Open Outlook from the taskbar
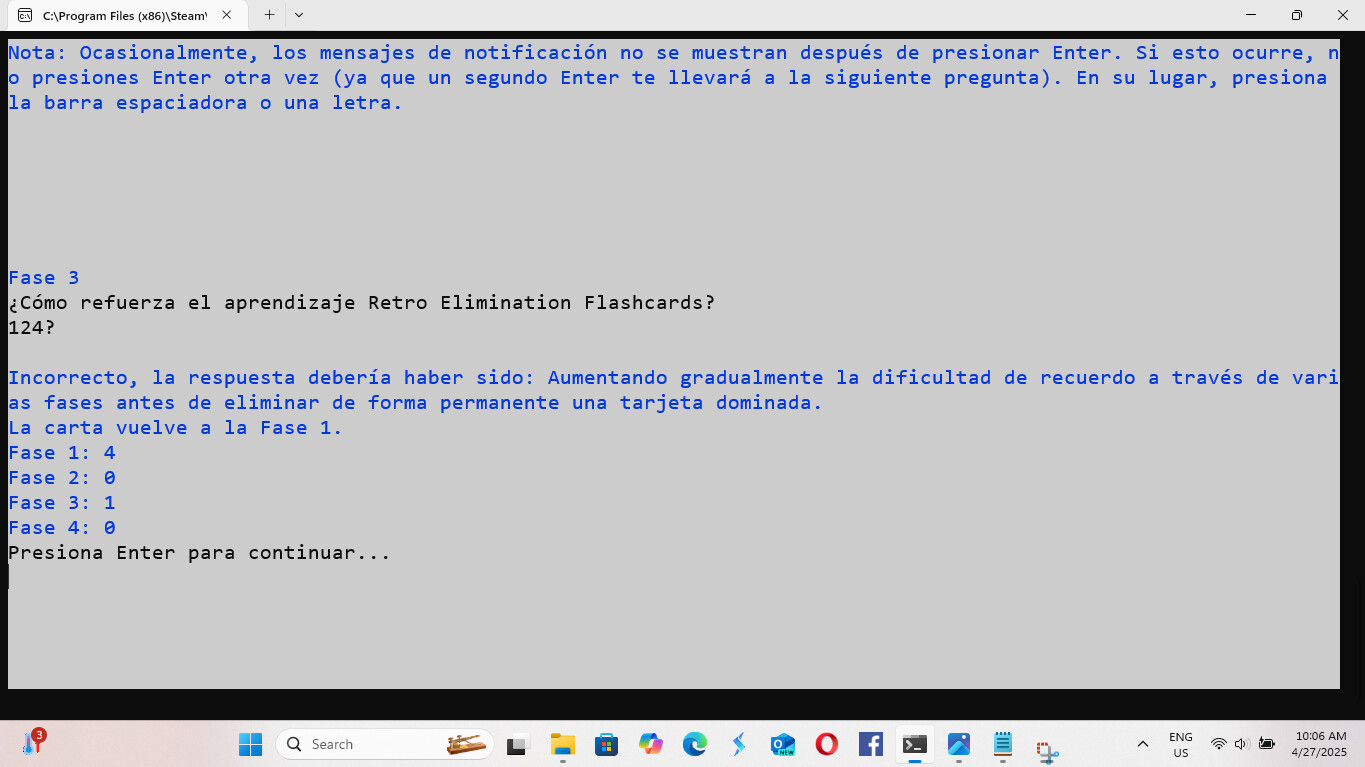Image resolution: width=1365 pixels, height=767 pixels. (x=782, y=744)
